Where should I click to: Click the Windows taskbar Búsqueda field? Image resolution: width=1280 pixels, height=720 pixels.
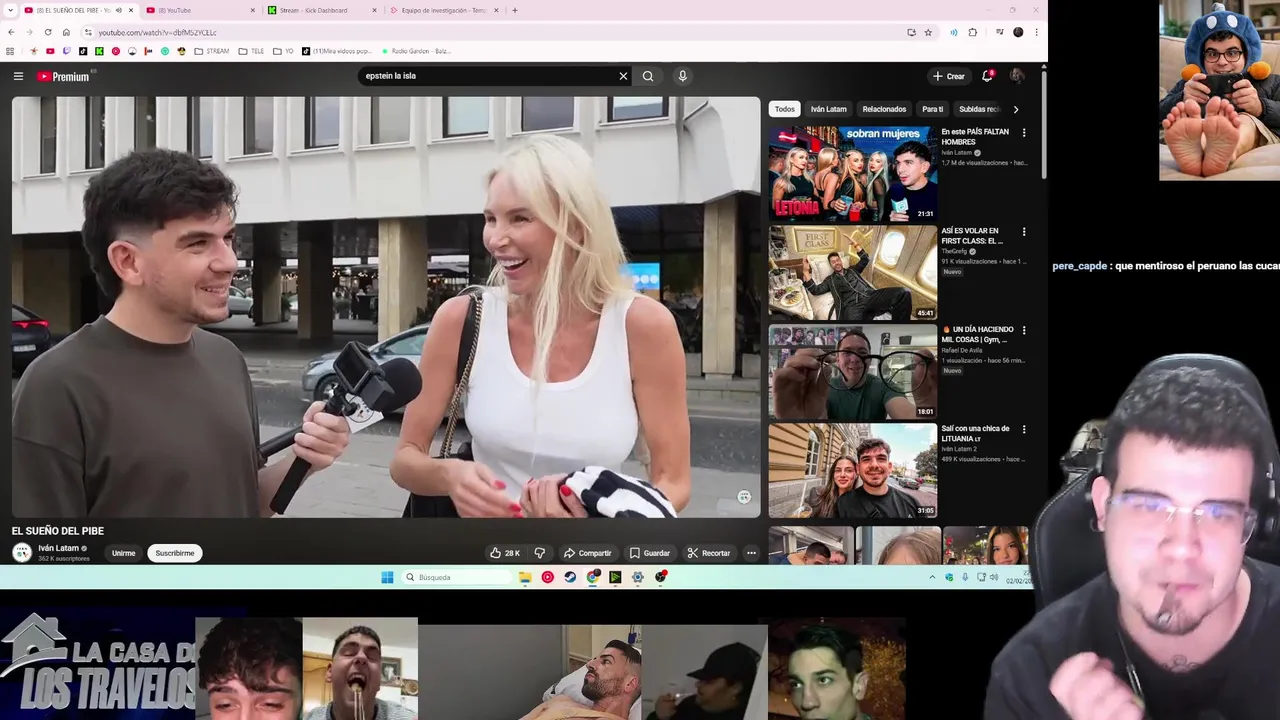[457, 577]
